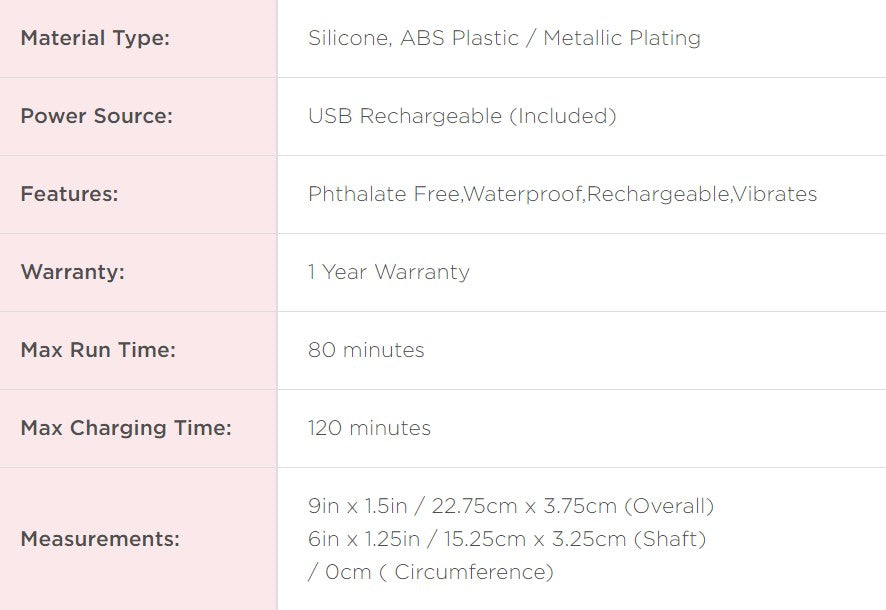886x610 pixels.
Task: Select the Overall dimensions measurement line
Action: click(x=511, y=506)
